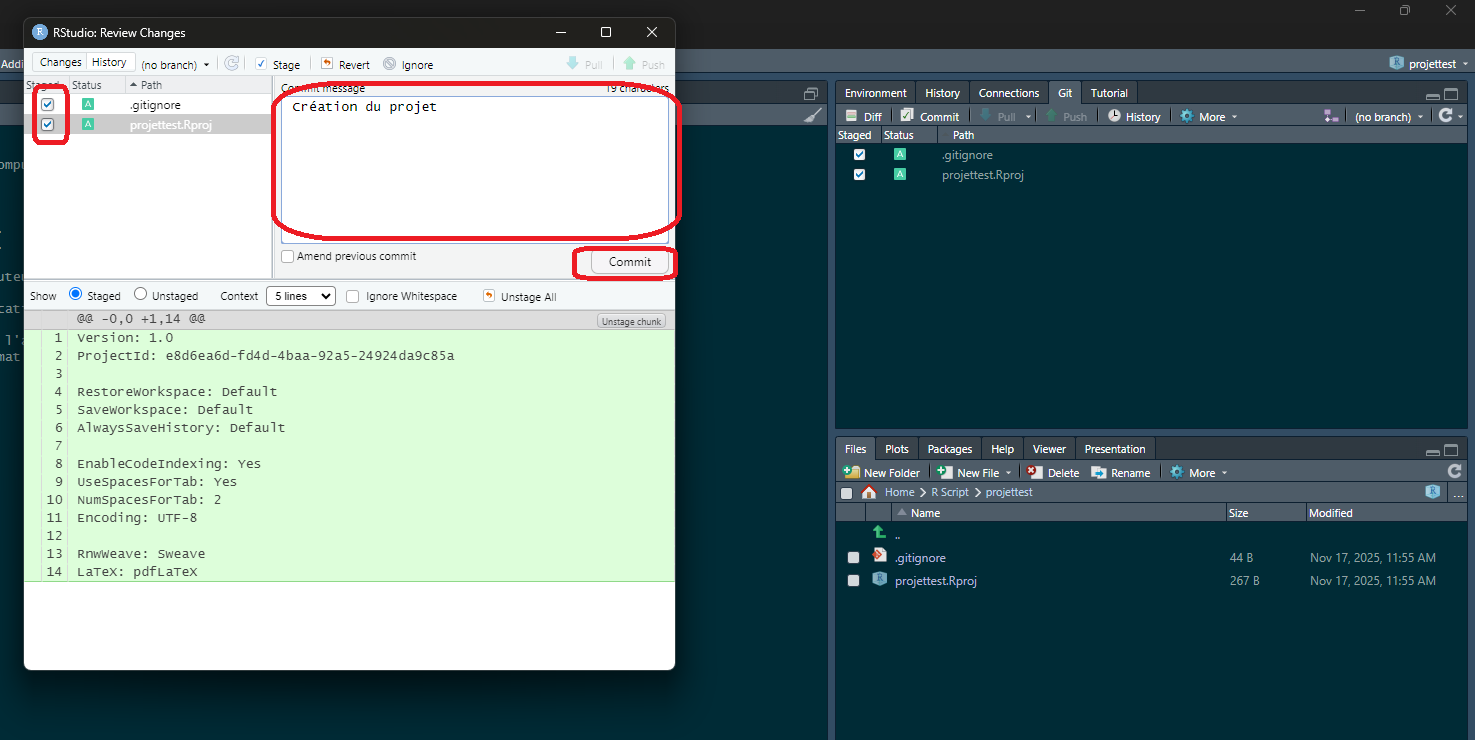Expand the More menu in Git pane

(1209, 116)
